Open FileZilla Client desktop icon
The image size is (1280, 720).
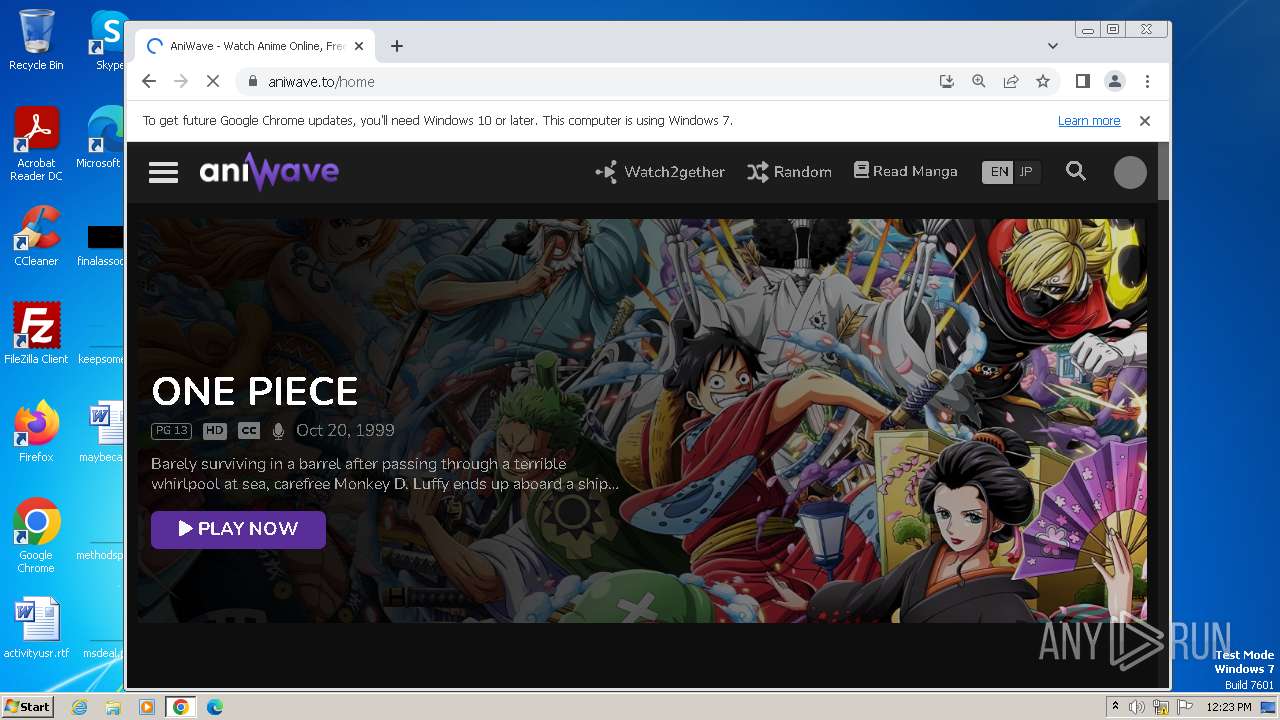[x=36, y=333]
